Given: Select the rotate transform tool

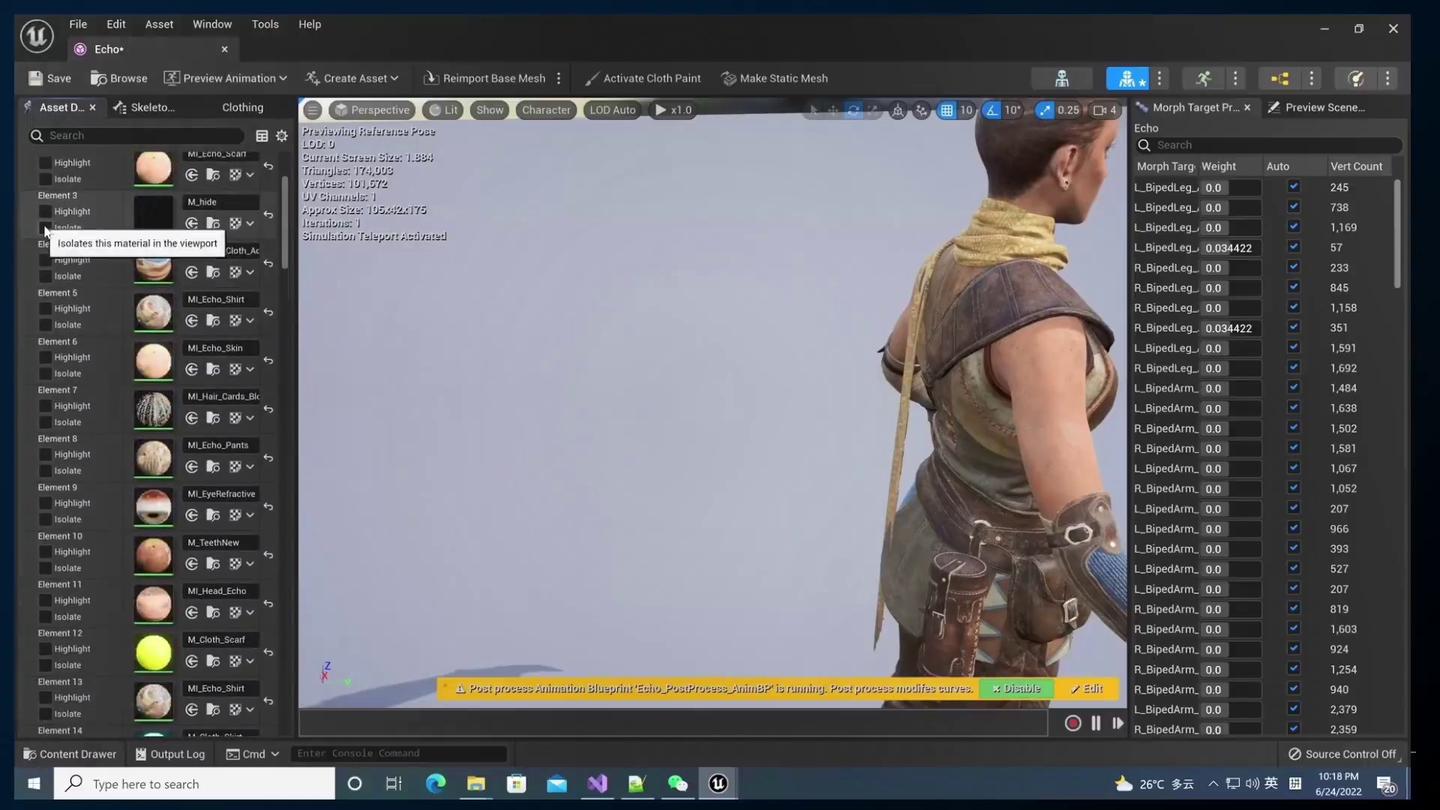Looking at the screenshot, I should [853, 110].
